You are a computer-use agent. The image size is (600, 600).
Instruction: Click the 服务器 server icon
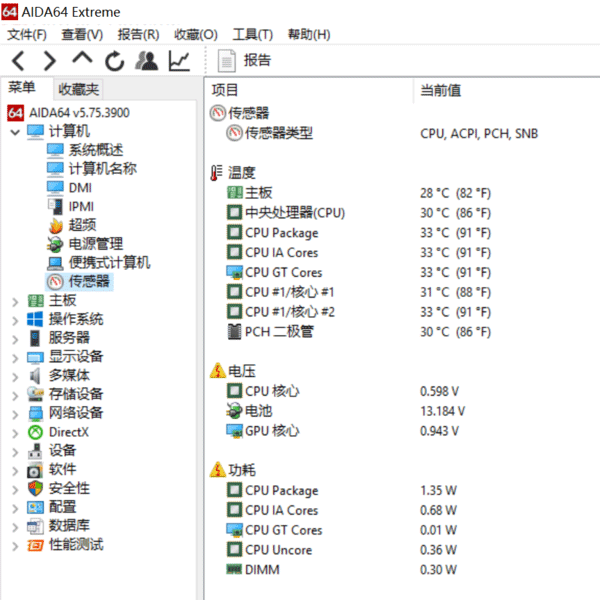click(35, 338)
